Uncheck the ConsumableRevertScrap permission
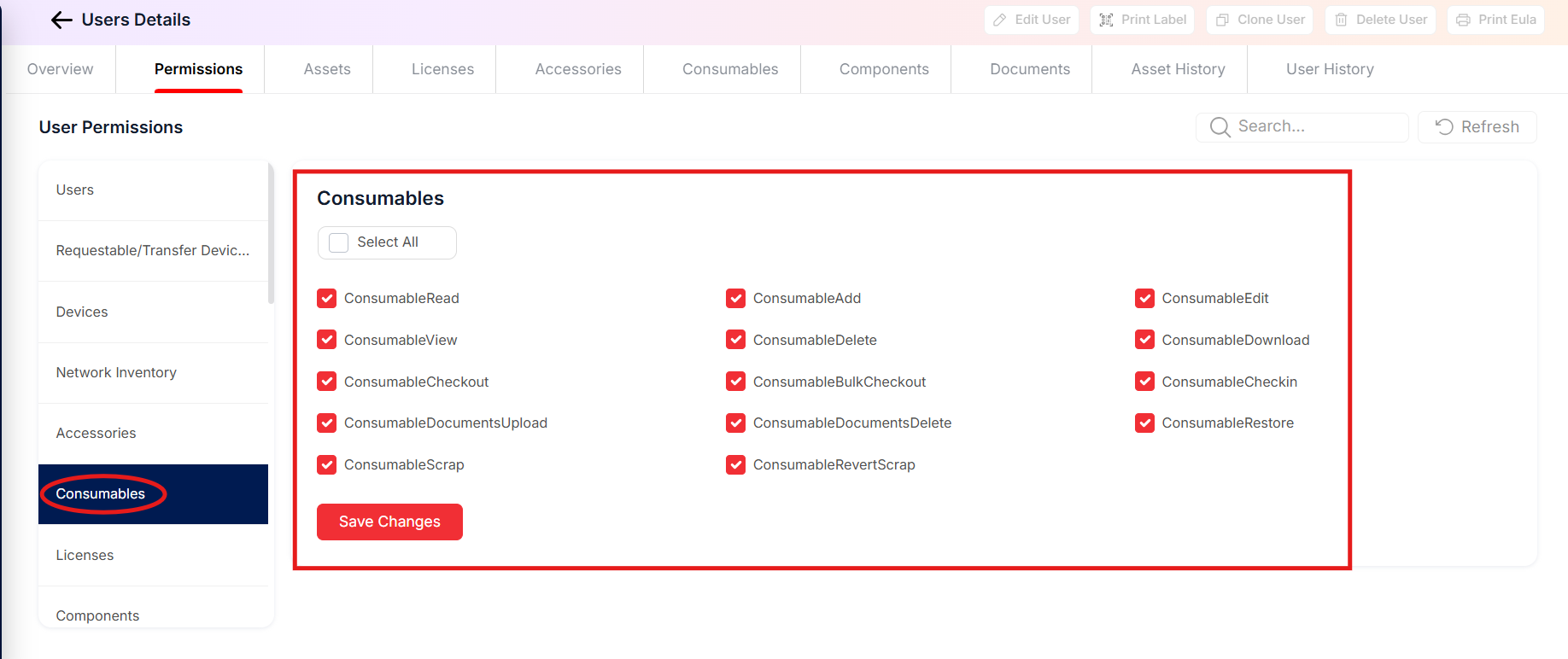The image size is (1568, 659). [735, 464]
